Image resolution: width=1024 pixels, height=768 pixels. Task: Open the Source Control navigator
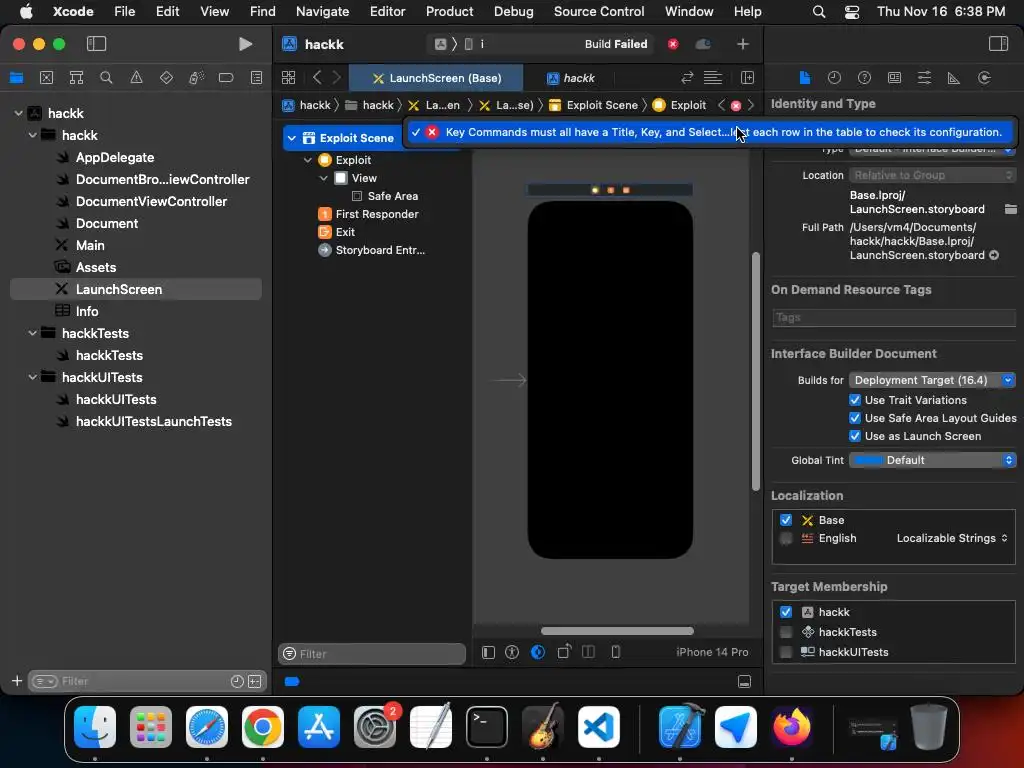[46, 78]
